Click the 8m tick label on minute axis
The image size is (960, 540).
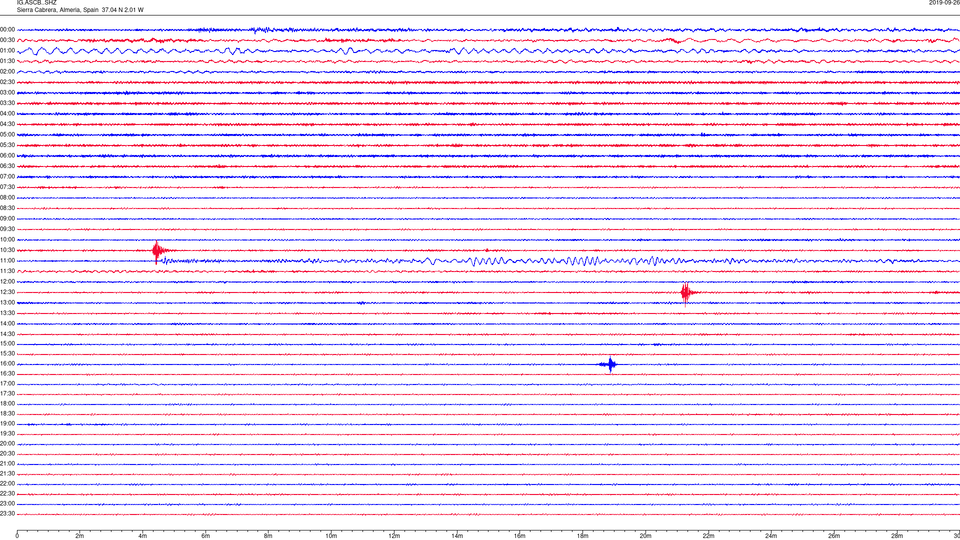click(x=268, y=536)
